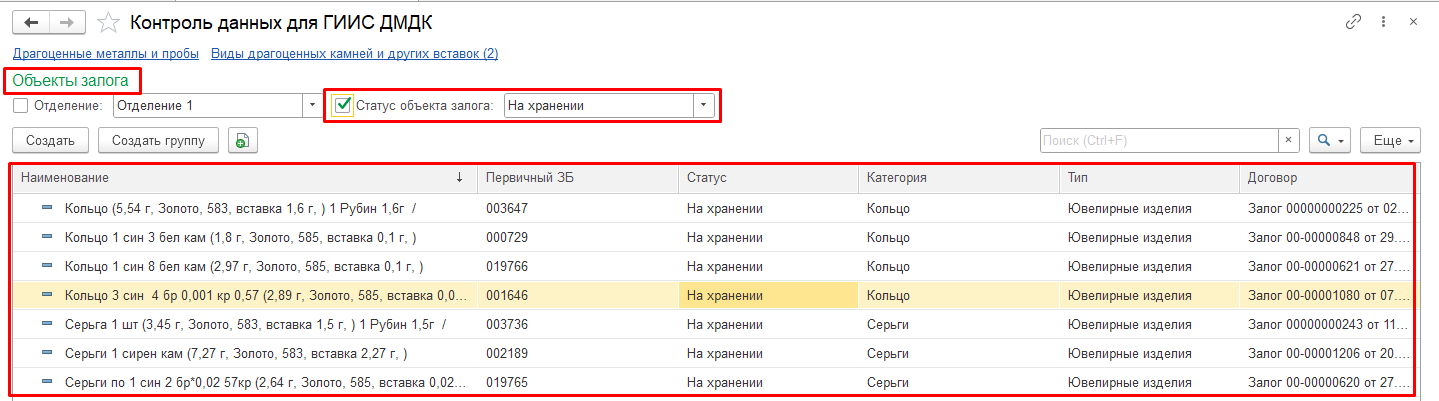Click inside the Поиск search field
This screenshot has height=401, width=1439.
point(1159,141)
